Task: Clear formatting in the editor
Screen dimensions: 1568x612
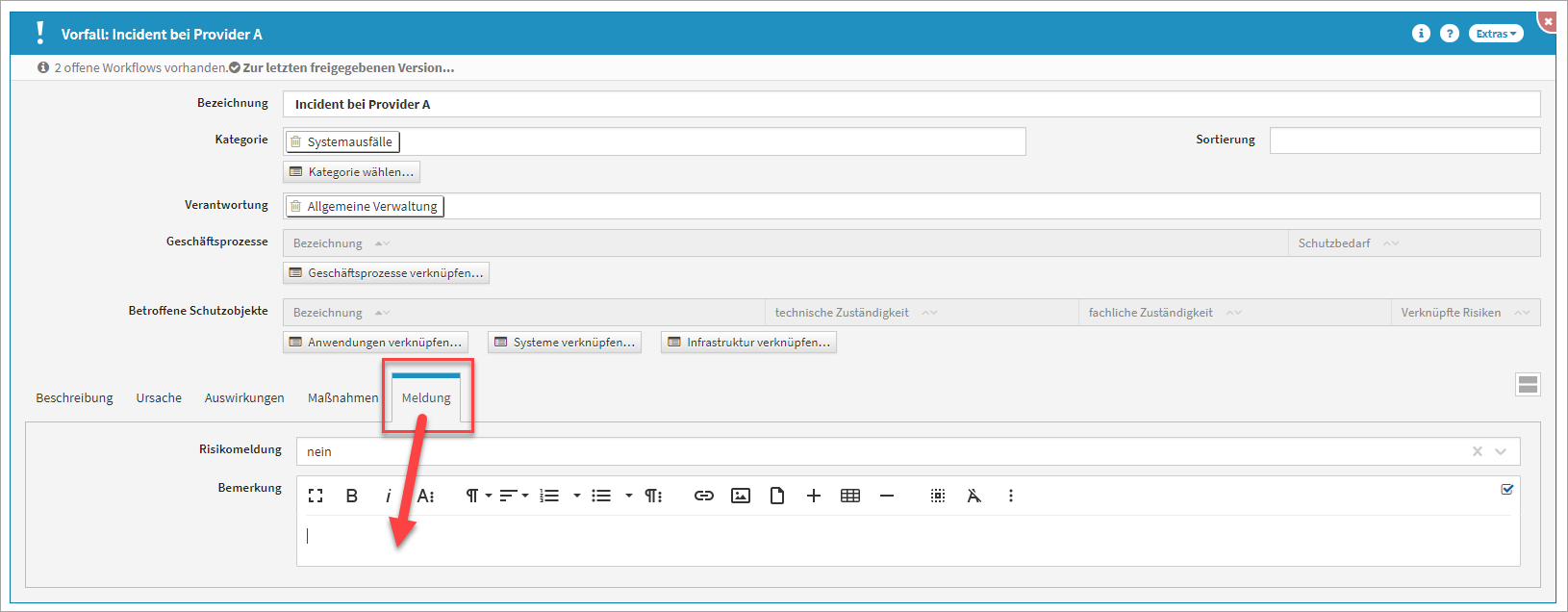Action: pyautogui.click(x=974, y=496)
